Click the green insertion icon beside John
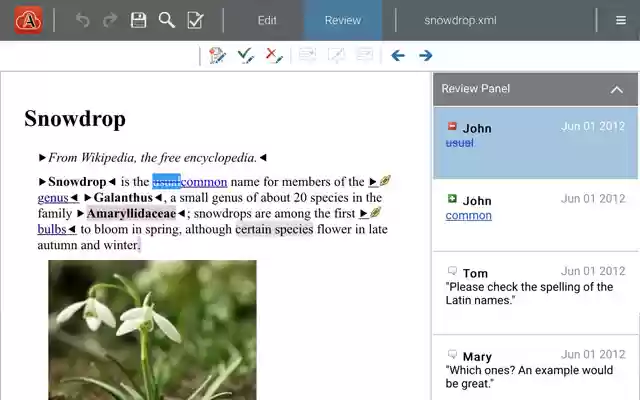Image resolution: width=640 pixels, height=400 pixels. pyautogui.click(x=452, y=198)
